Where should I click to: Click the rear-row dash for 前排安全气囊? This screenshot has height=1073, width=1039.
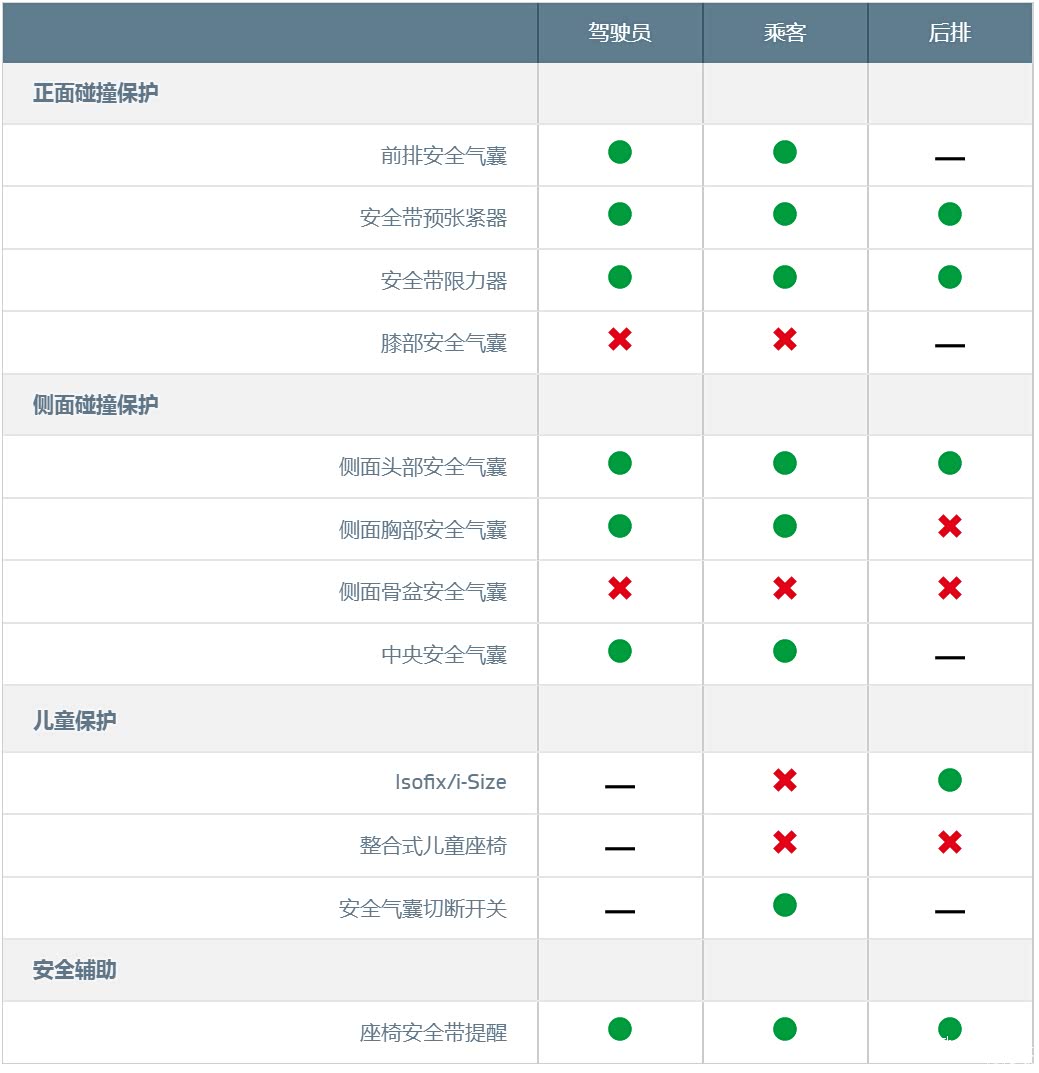point(950,158)
